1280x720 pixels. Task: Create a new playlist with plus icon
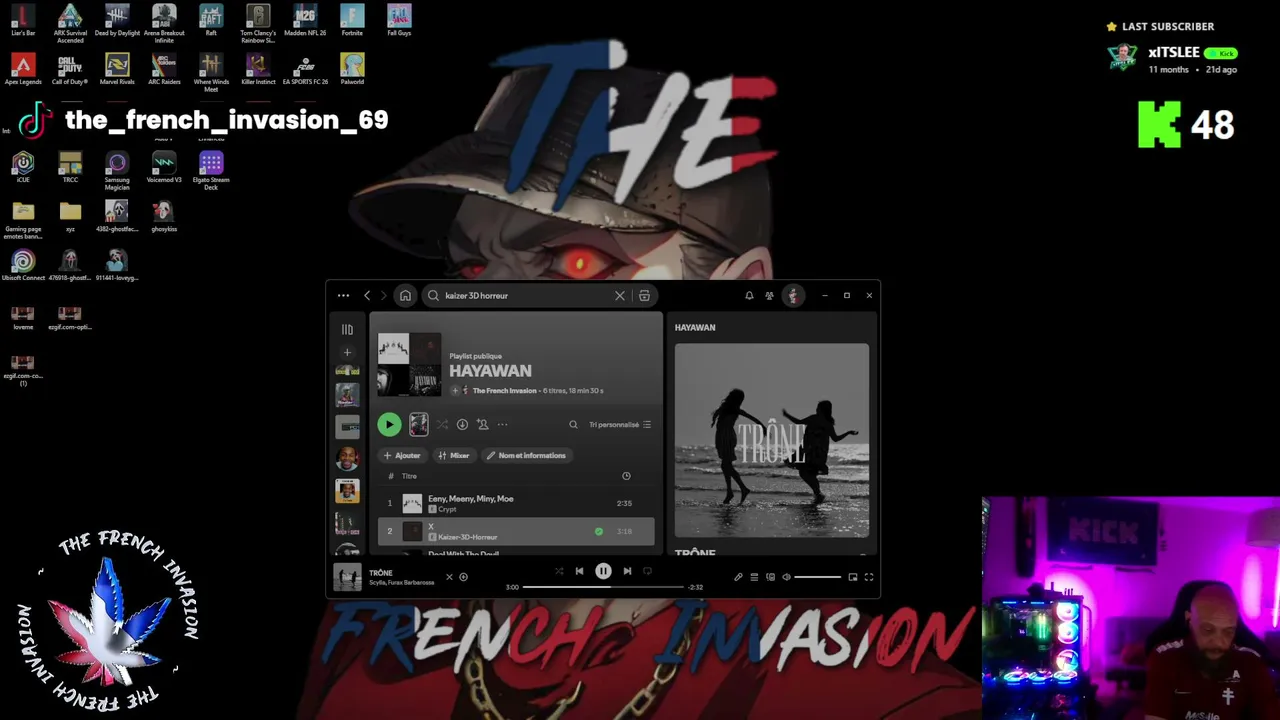(347, 352)
